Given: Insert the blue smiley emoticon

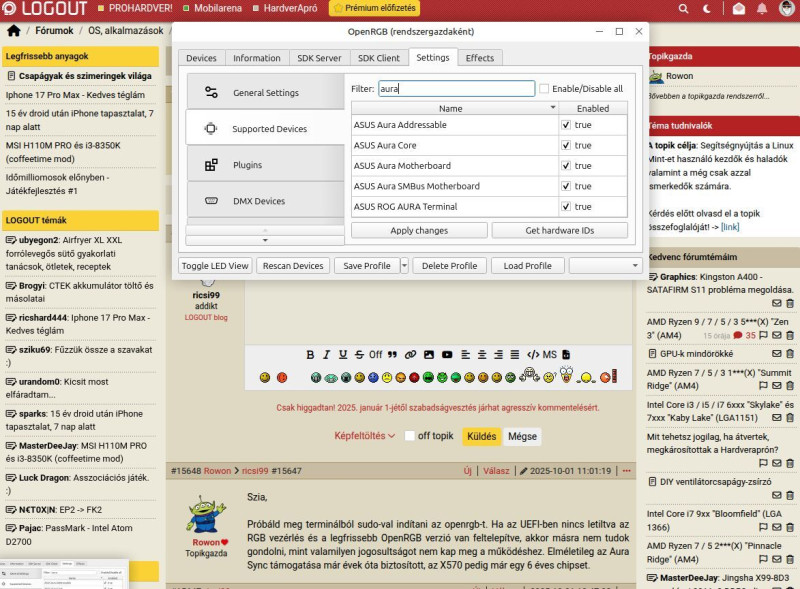Looking at the screenshot, I should point(373,377).
